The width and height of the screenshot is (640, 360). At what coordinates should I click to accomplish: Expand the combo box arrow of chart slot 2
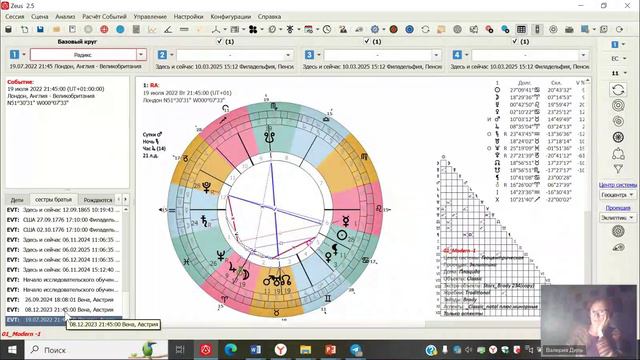[288, 55]
